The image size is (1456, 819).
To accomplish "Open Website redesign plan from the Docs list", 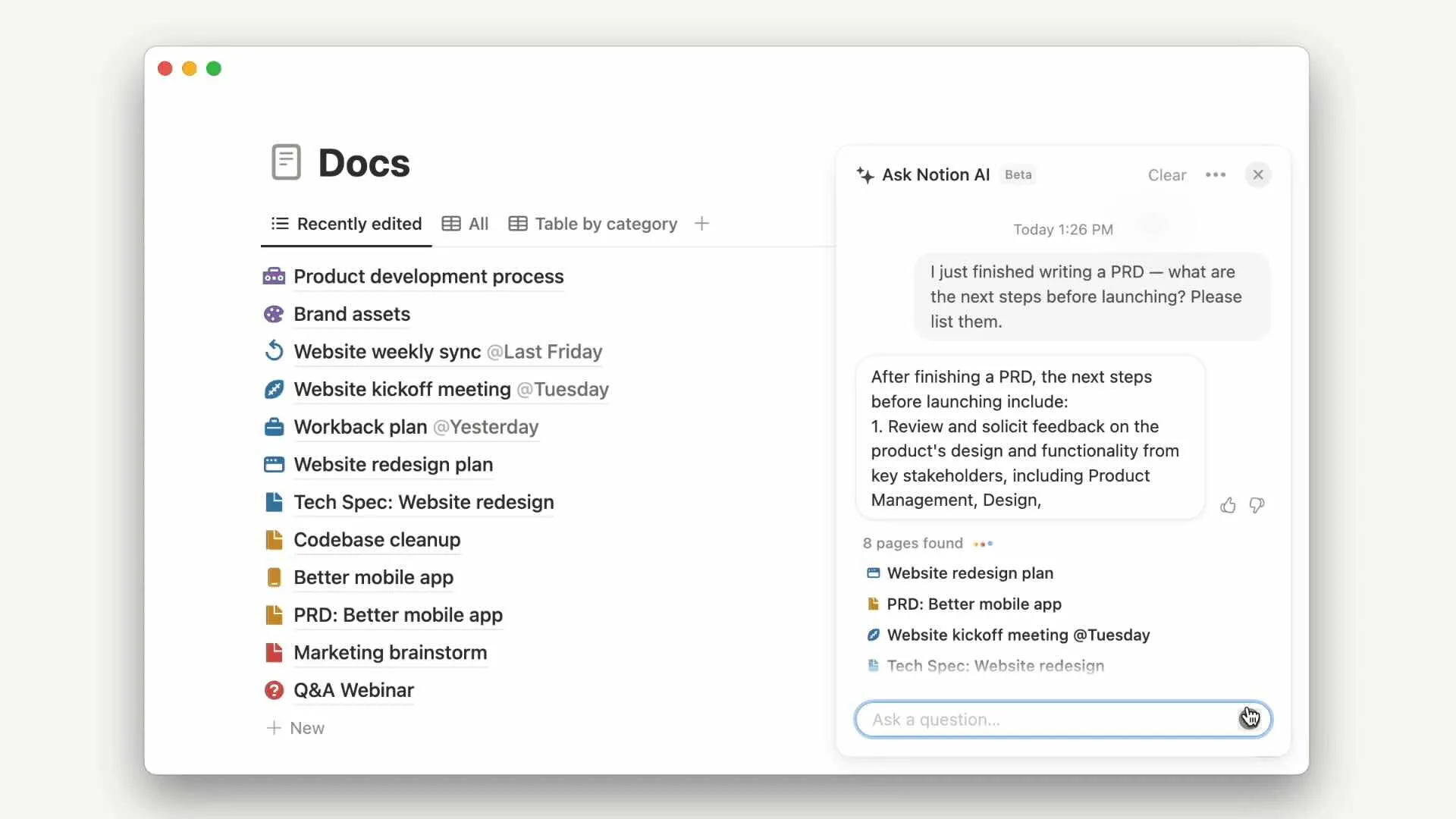I will pyautogui.click(x=393, y=464).
